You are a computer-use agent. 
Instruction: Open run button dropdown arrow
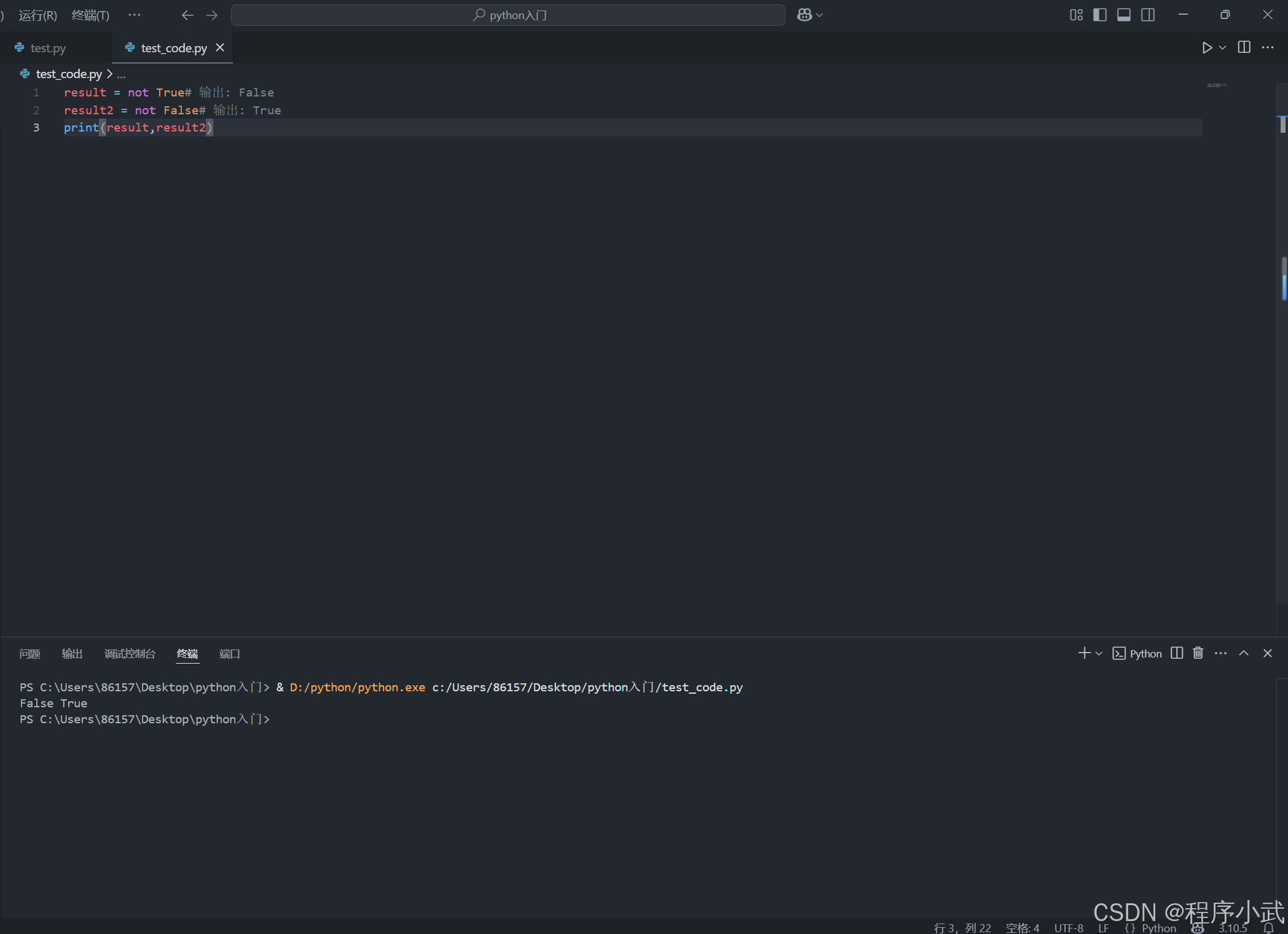pos(1222,48)
